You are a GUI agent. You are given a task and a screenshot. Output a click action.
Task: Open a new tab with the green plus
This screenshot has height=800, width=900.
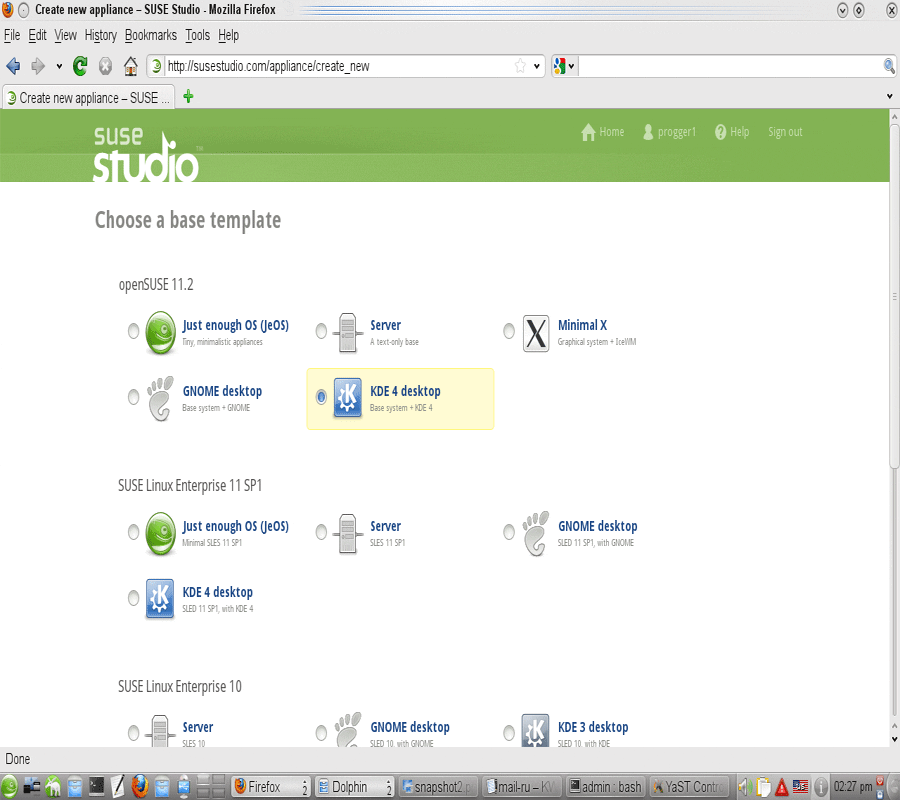(x=188, y=96)
